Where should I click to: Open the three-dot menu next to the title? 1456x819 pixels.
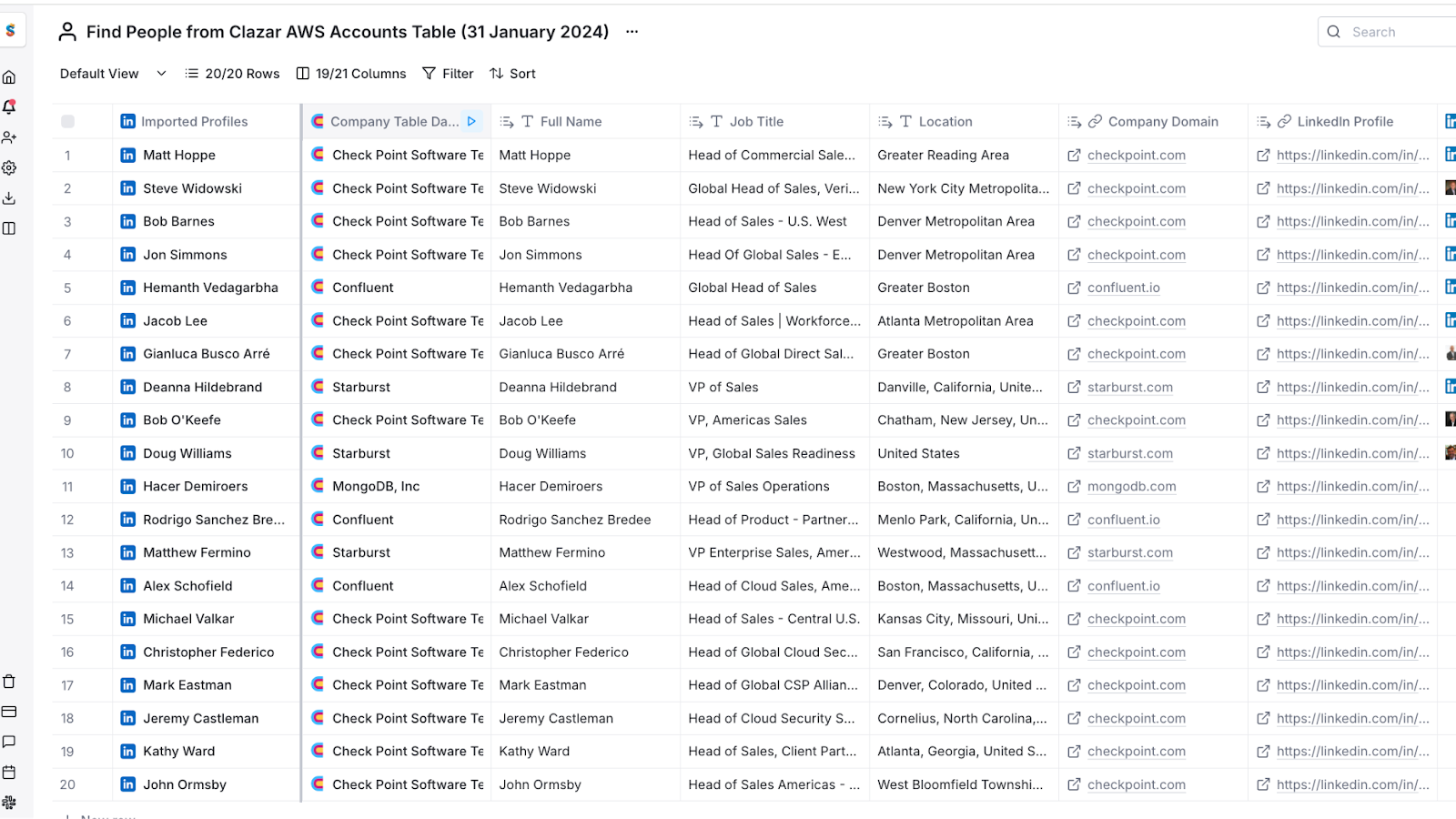(632, 32)
